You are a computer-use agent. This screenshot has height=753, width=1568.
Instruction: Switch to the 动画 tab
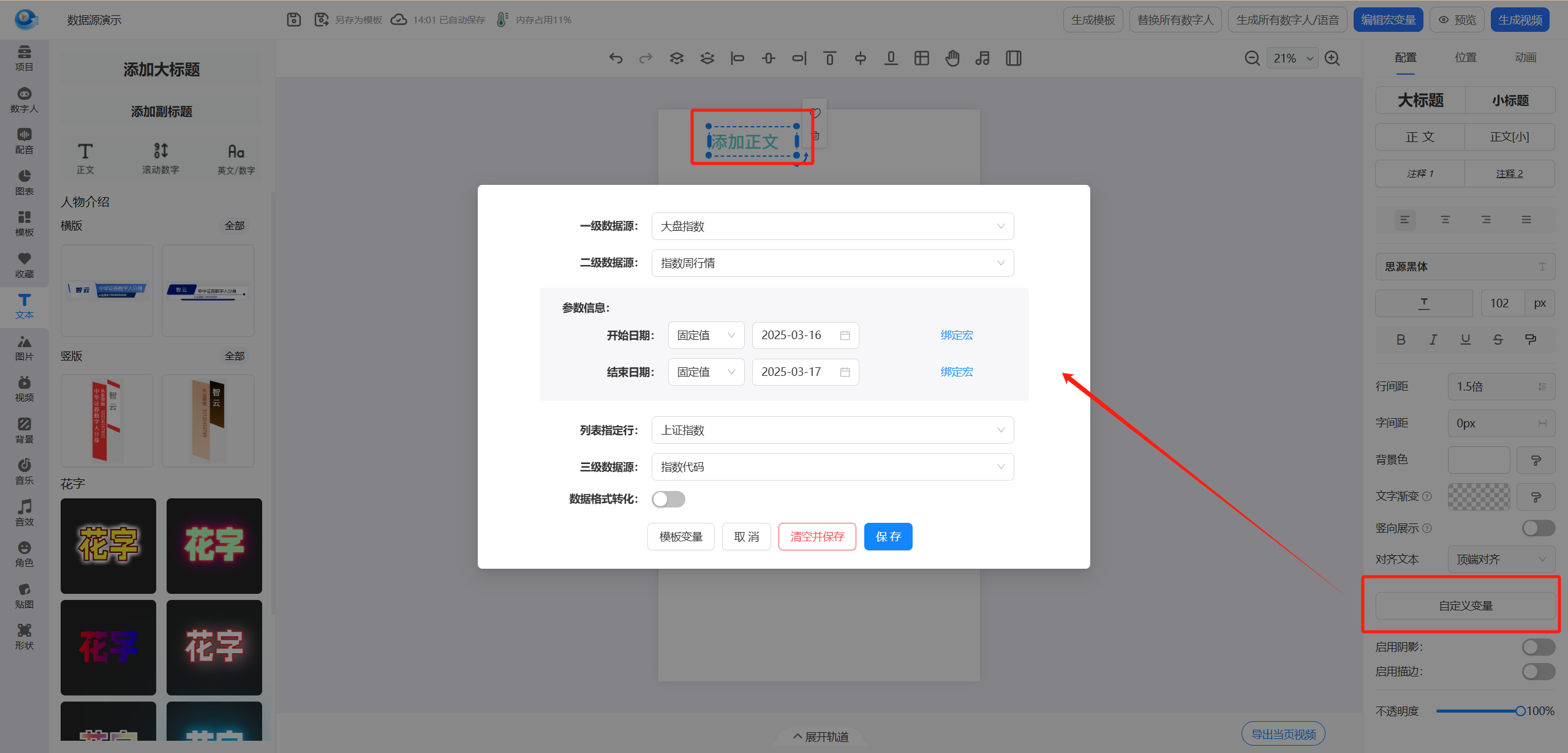click(1526, 58)
